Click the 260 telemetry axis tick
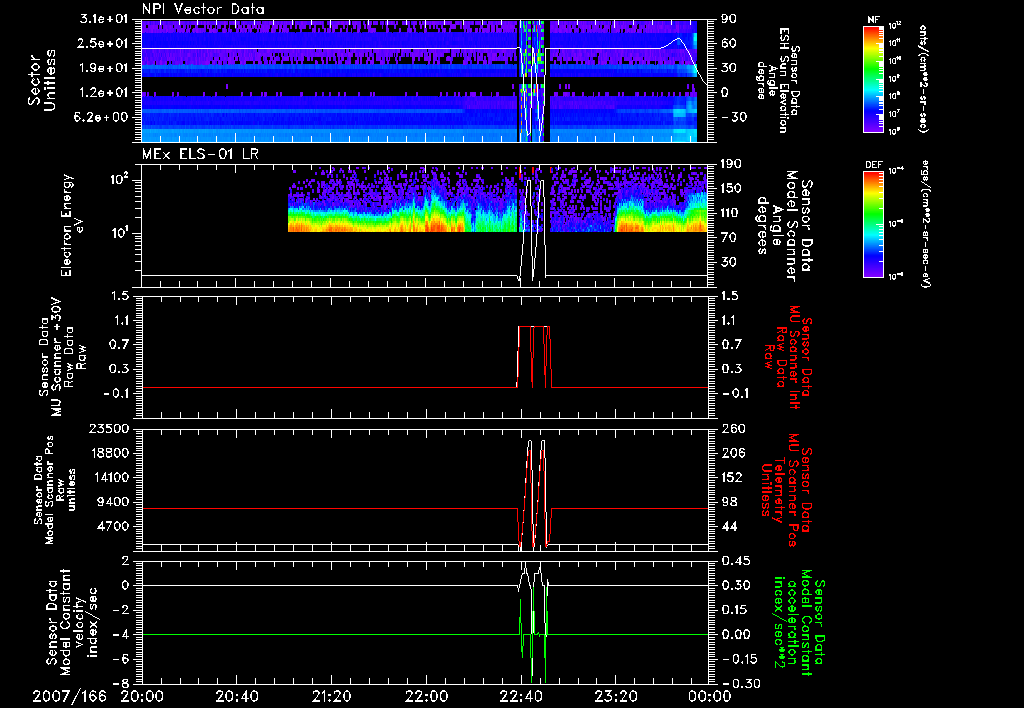This screenshot has height=708, width=1024. point(731,429)
